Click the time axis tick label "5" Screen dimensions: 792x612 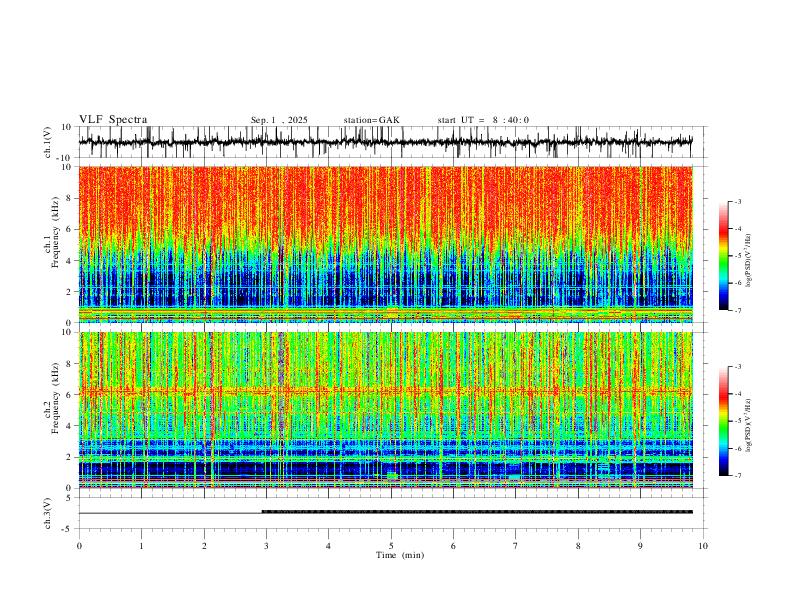[391, 546]
